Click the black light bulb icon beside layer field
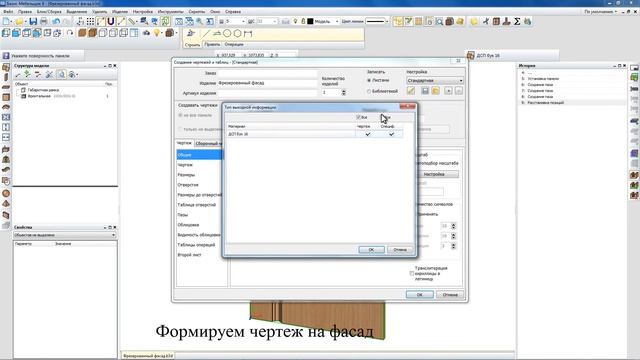 tap(295, 21)
